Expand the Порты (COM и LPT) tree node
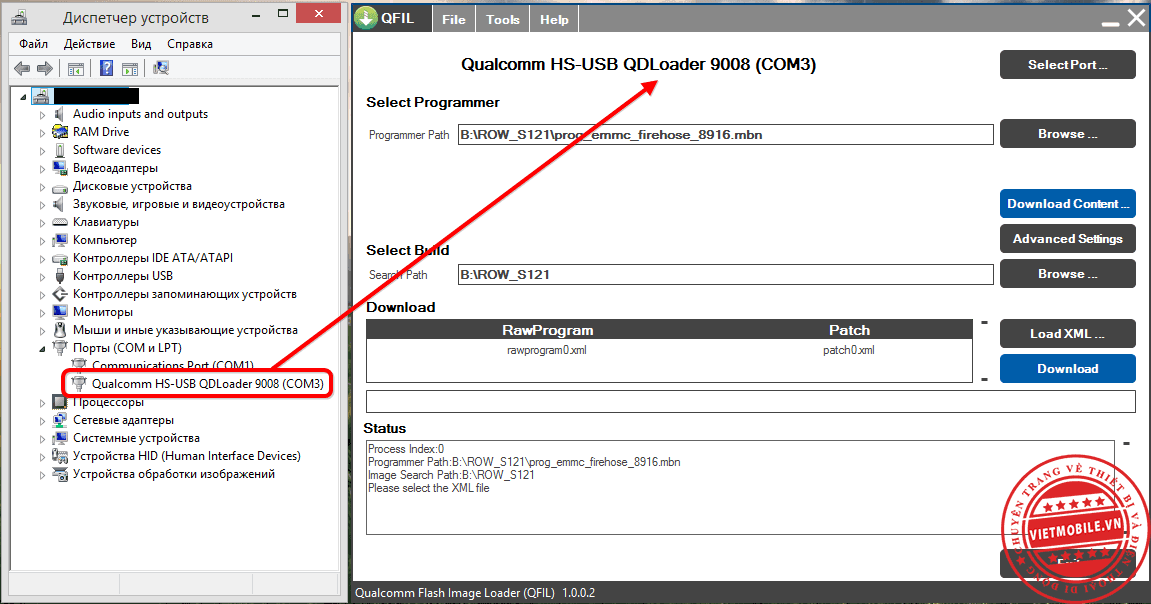This screenshot has width=1151, height=604. pyautogui.click(x=42, y=349)
